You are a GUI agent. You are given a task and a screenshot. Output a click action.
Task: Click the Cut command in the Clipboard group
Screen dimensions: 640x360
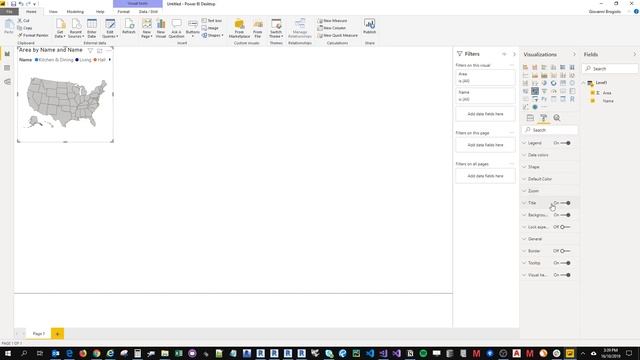pos(24,20)
